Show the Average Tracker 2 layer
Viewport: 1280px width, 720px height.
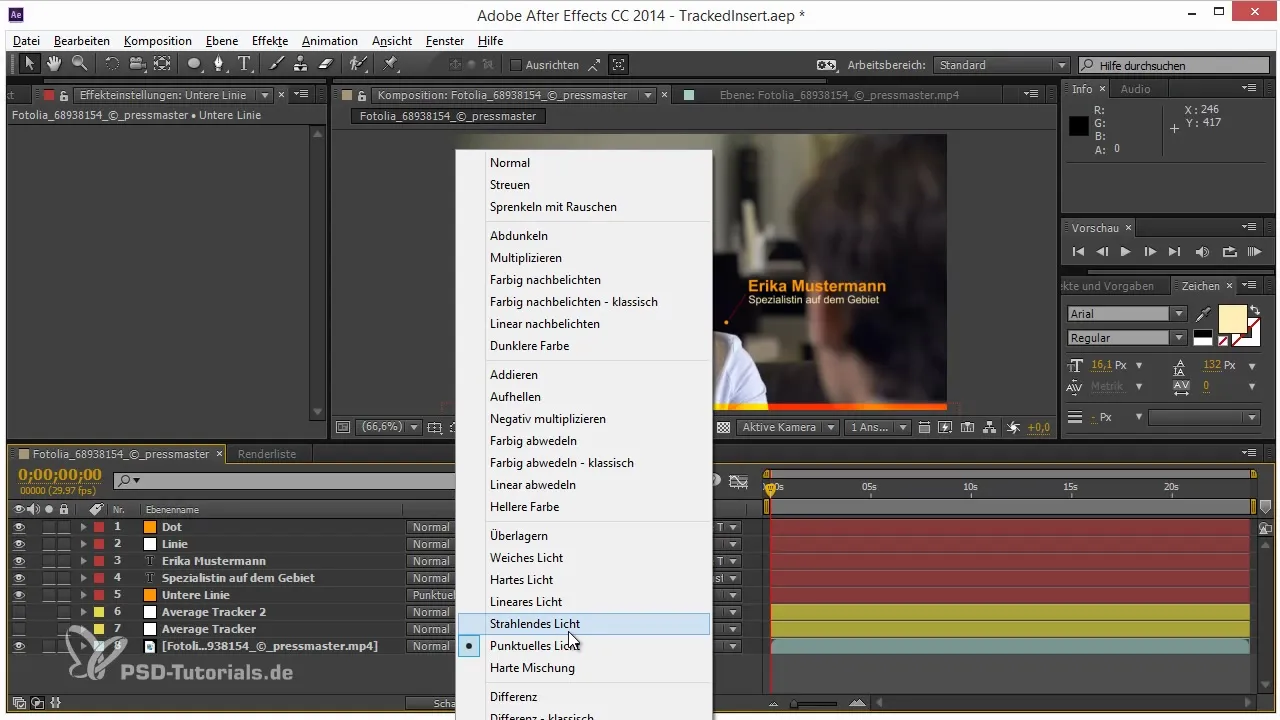[19, 612]
